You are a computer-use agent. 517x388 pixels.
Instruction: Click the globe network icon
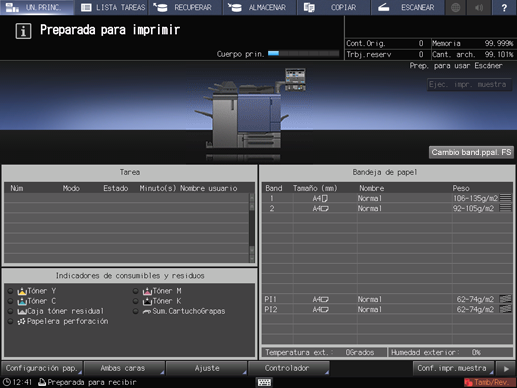click(455, 7)
